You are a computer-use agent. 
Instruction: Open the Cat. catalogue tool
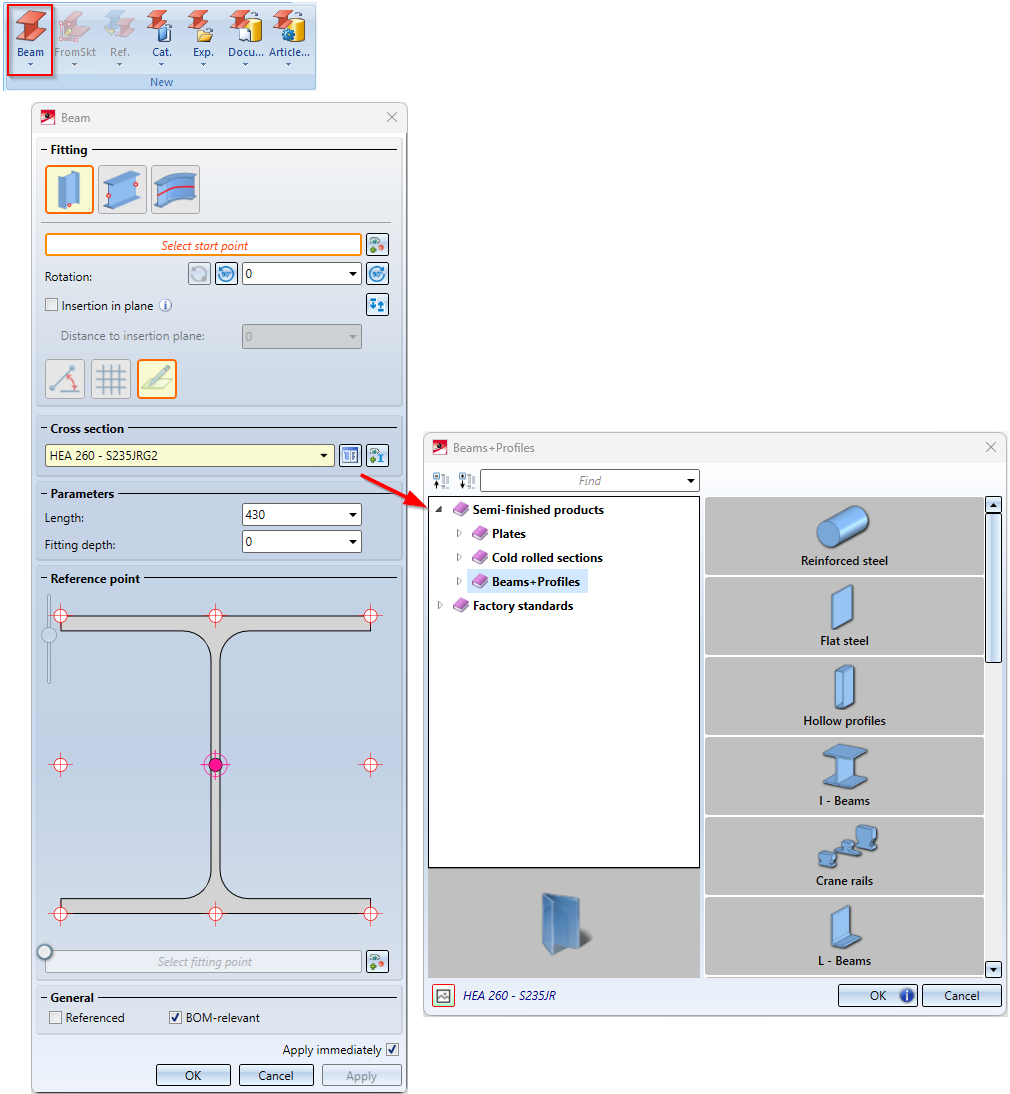(161, 40)
